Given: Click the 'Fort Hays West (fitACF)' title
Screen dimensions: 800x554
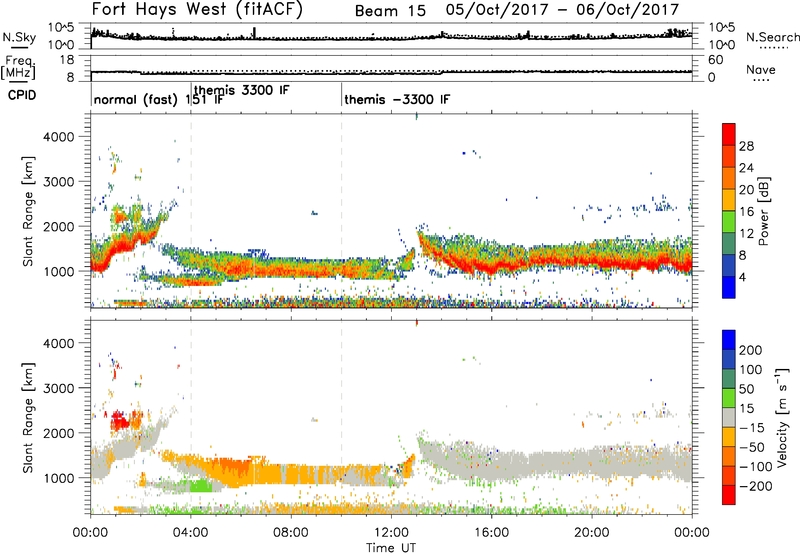Looking at the screenshot, I should tap(197, 10).
